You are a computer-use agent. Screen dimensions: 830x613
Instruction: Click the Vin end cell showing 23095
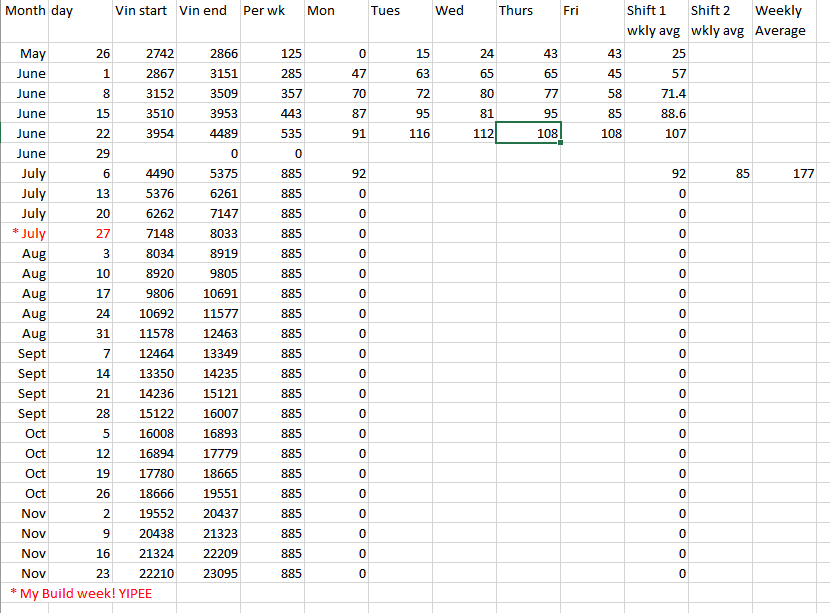(x=208, y=573)
